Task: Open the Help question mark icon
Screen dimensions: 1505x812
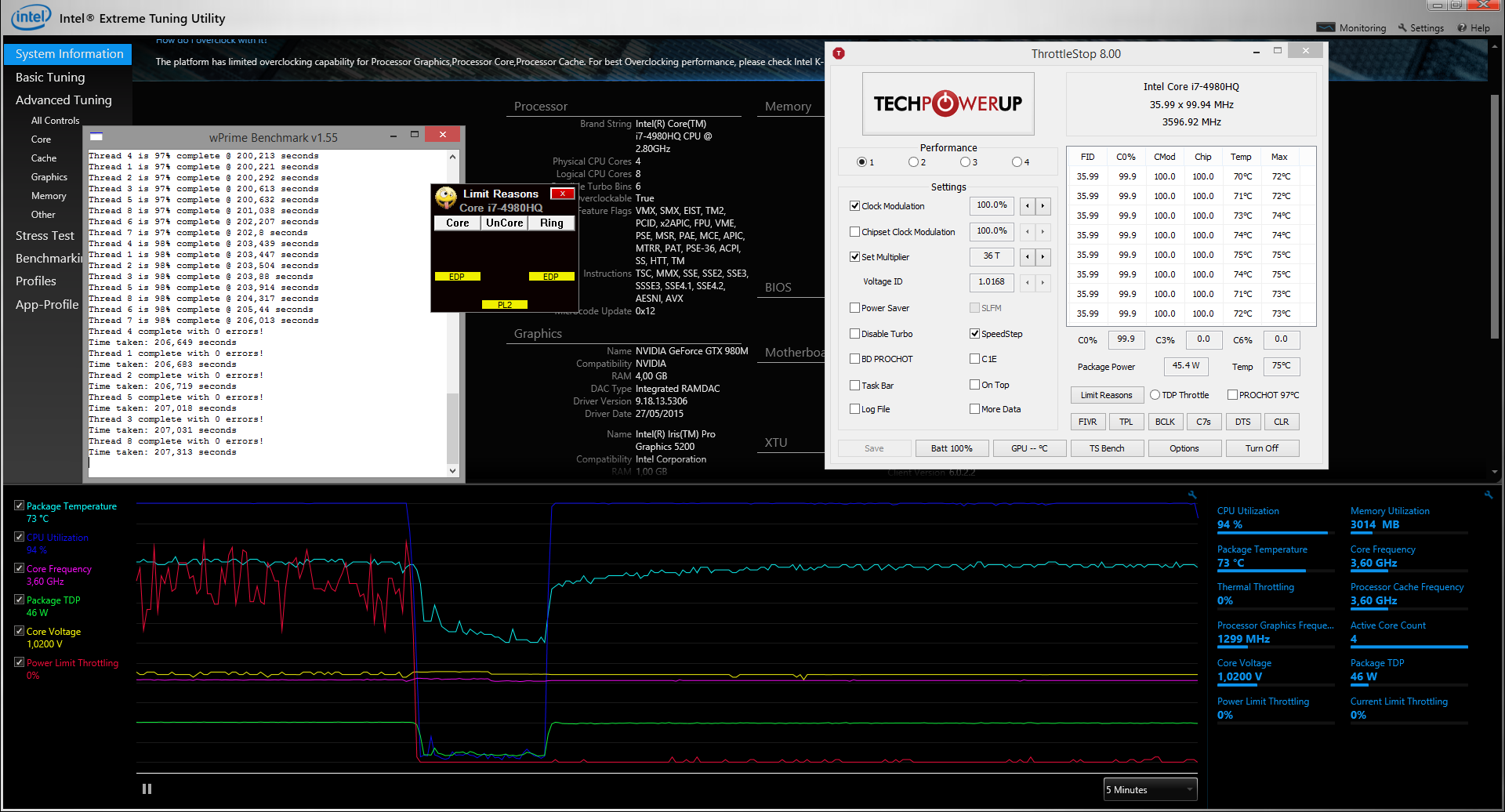Action: point(1462,27)
